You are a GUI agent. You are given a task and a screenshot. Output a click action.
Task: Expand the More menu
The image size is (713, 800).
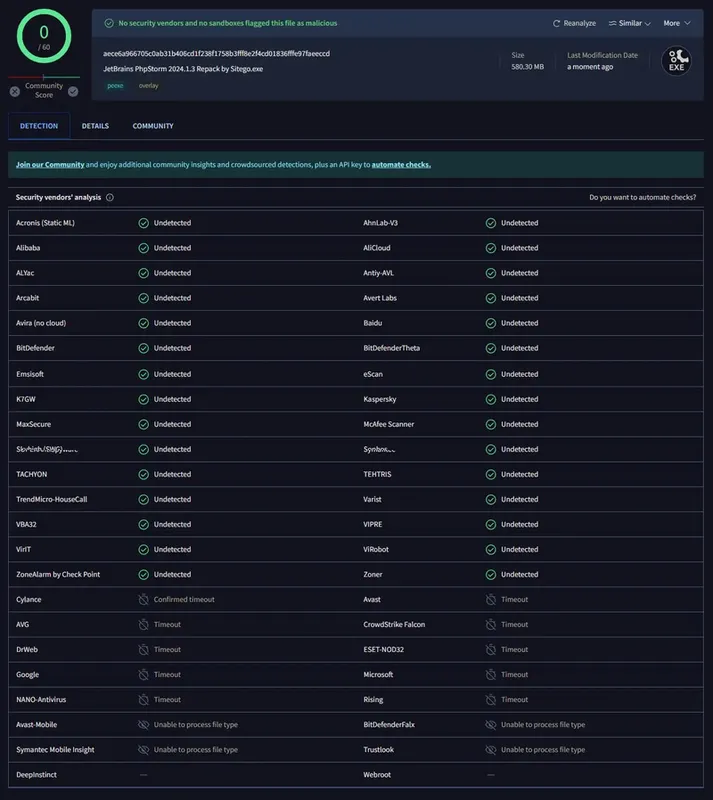[x=677, y=23]
